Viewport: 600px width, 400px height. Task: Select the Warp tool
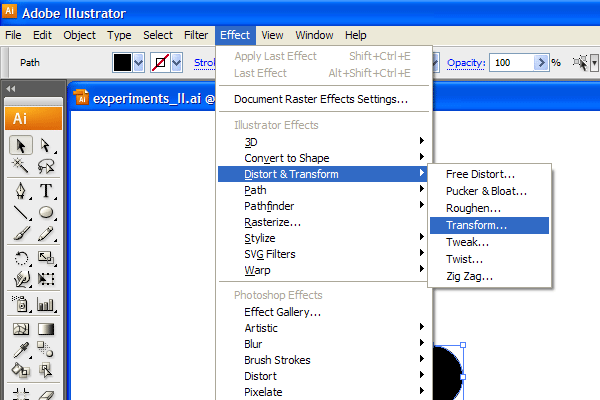21,279
